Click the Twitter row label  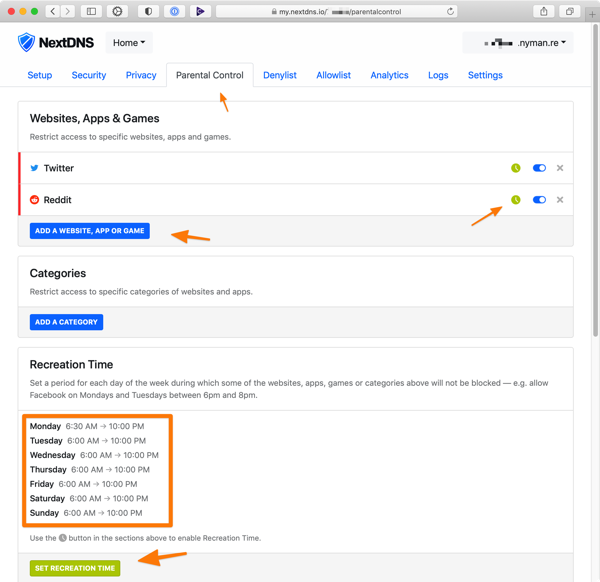pyautogui.click(x=59, y=168)
